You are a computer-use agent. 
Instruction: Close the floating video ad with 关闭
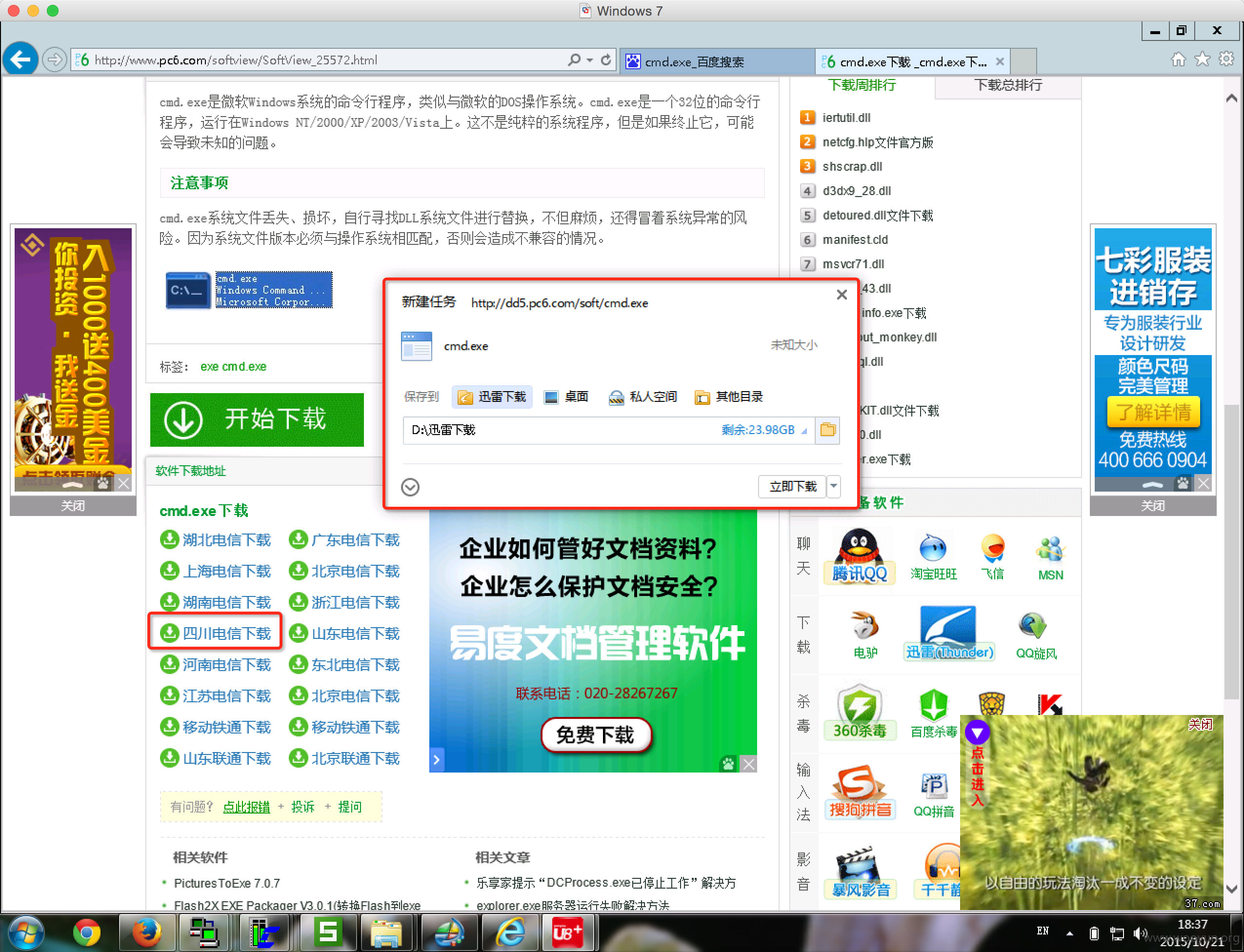(1200, 724)
